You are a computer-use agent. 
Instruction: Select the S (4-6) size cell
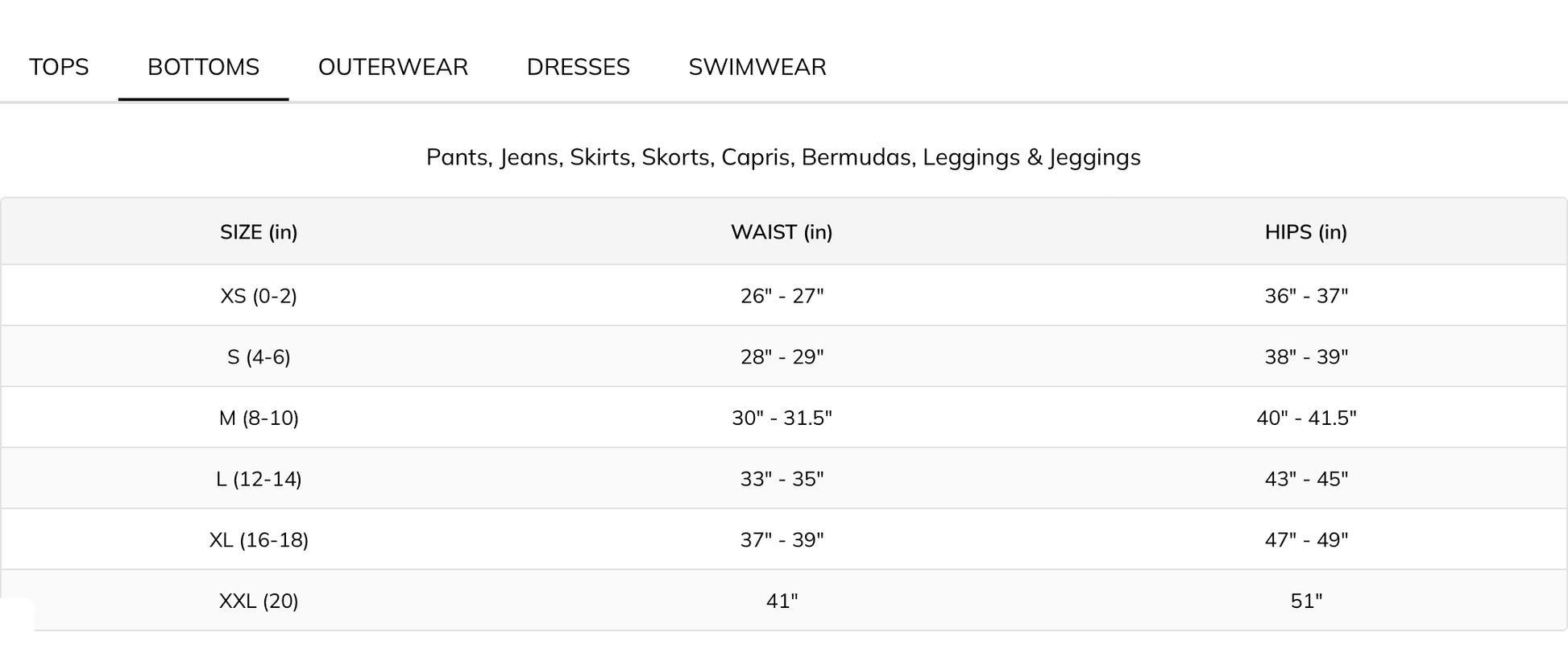coord(259,356)
